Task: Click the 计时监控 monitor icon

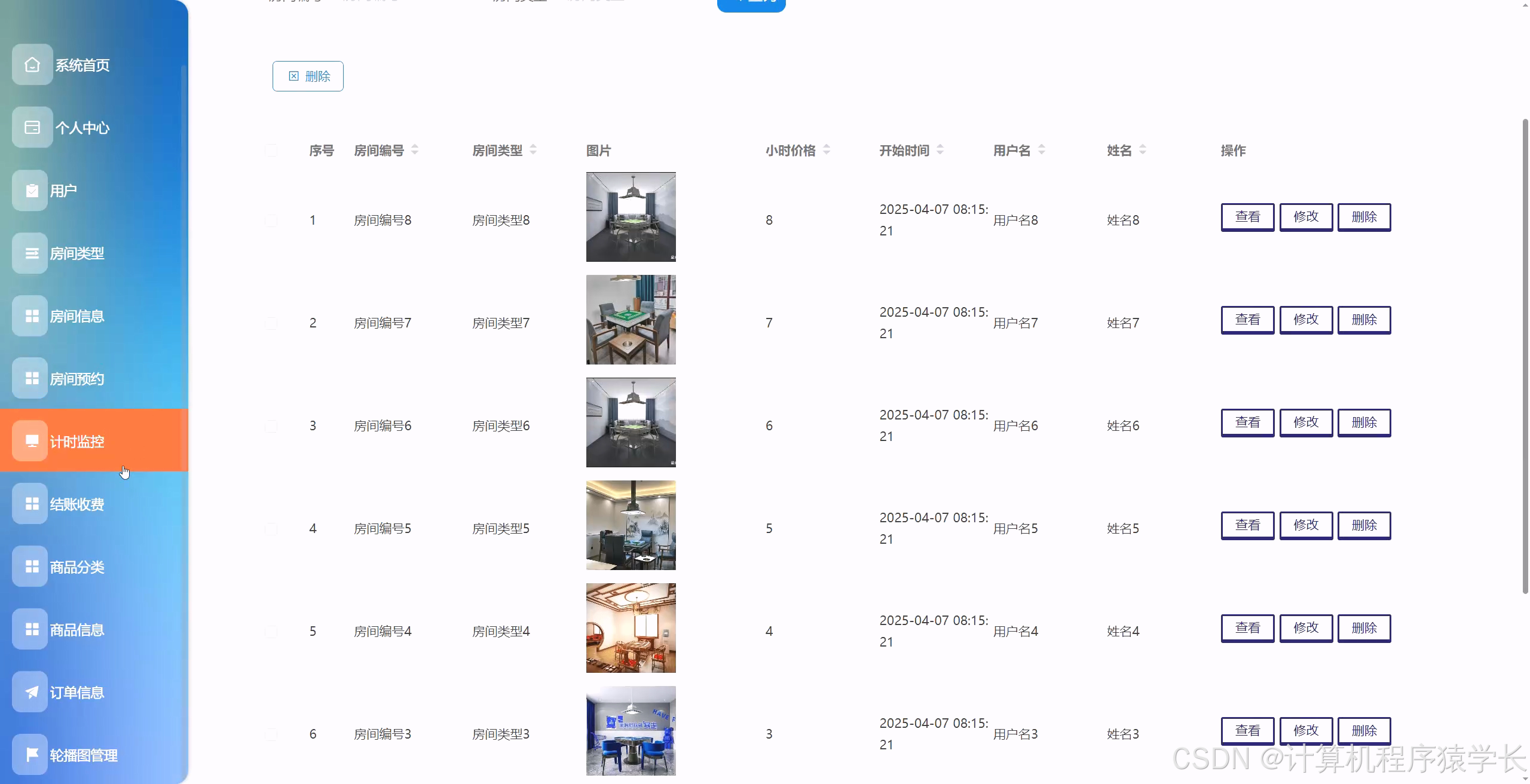Action: [31, 441]
